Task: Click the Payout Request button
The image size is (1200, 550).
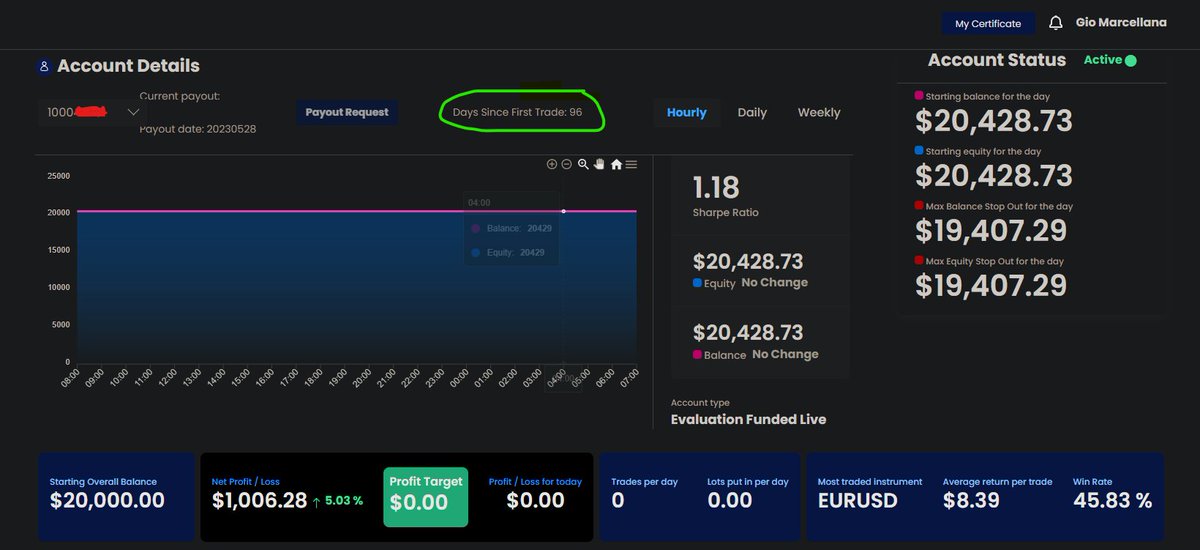Action: tap(347, 112)
